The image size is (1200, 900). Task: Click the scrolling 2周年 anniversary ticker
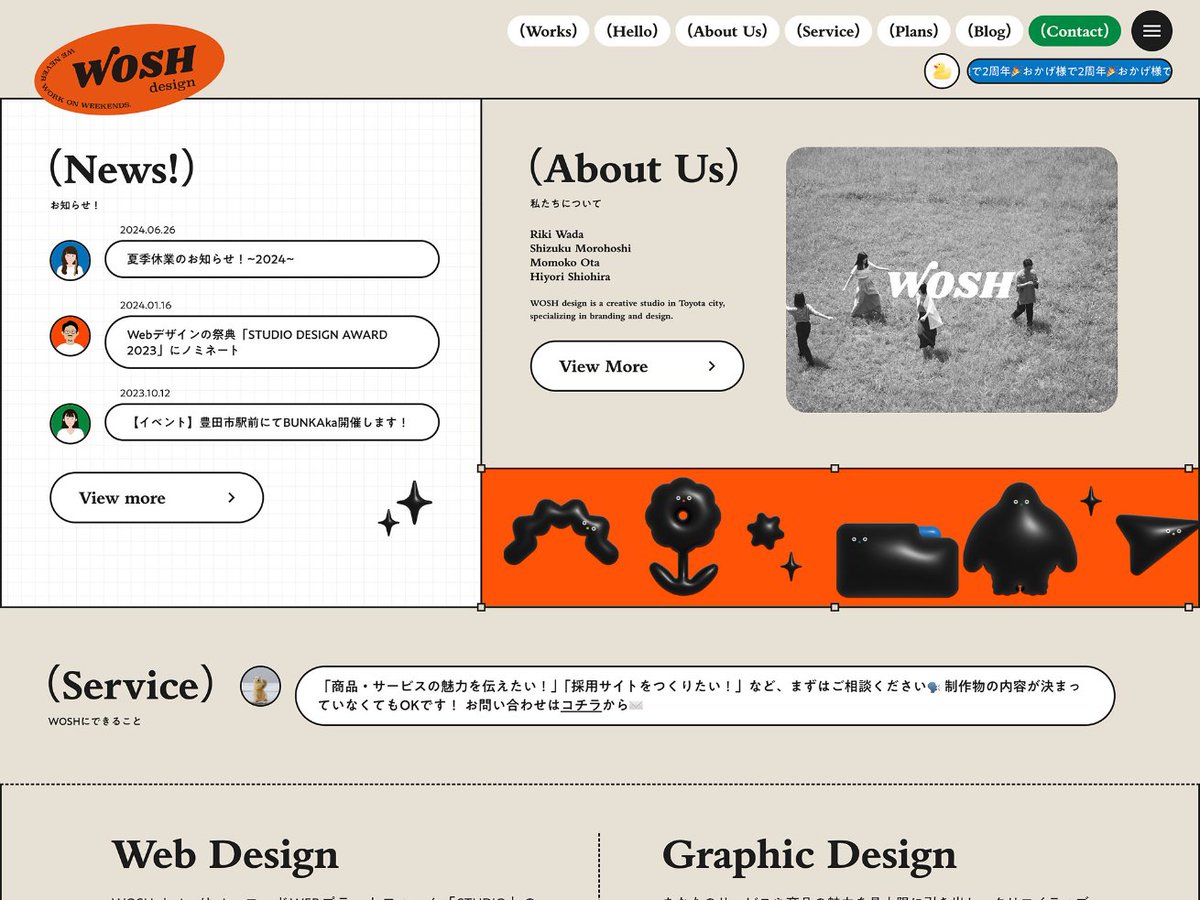[x=1068, y=71]
